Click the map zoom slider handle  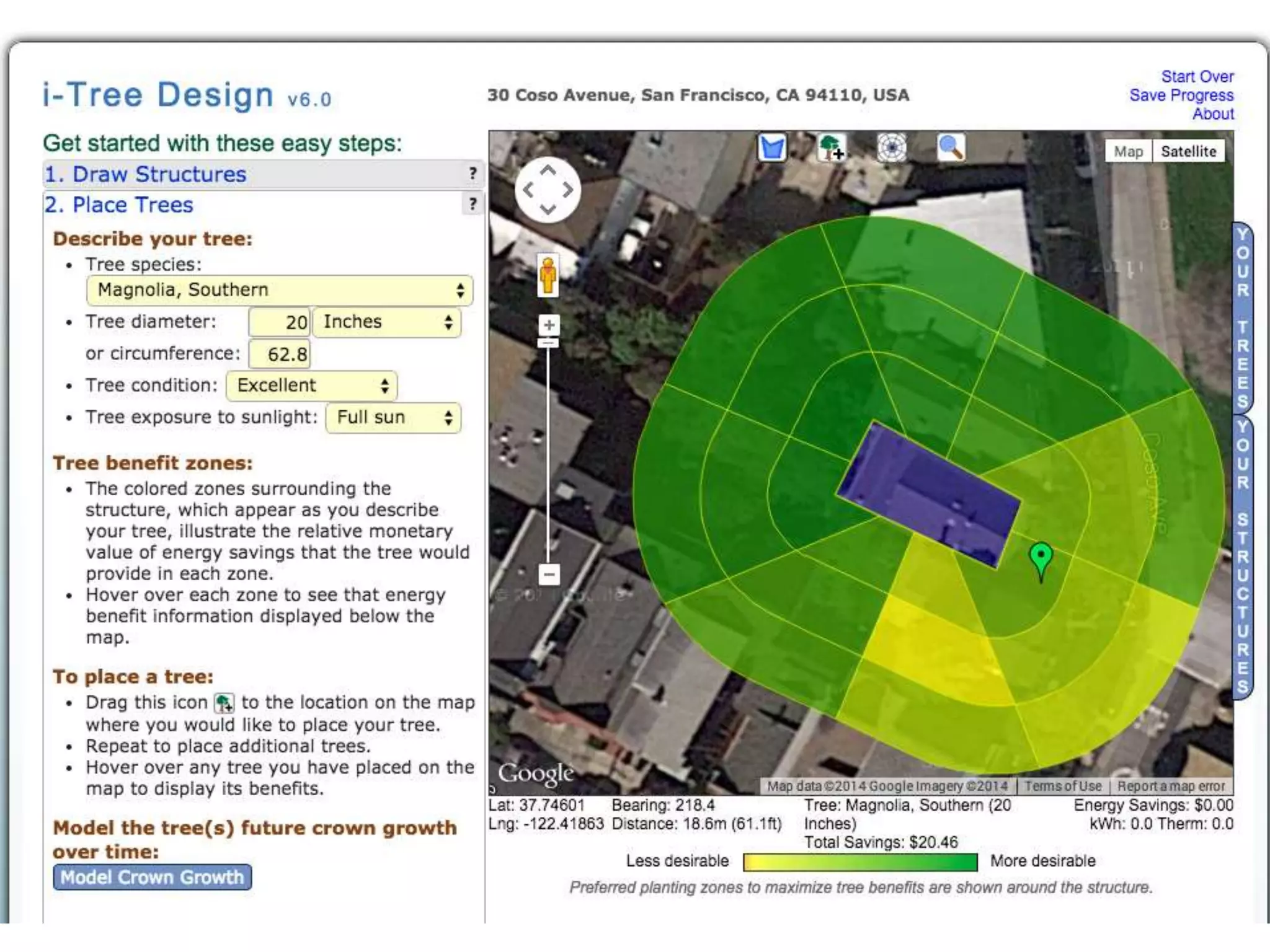(549, 343)
